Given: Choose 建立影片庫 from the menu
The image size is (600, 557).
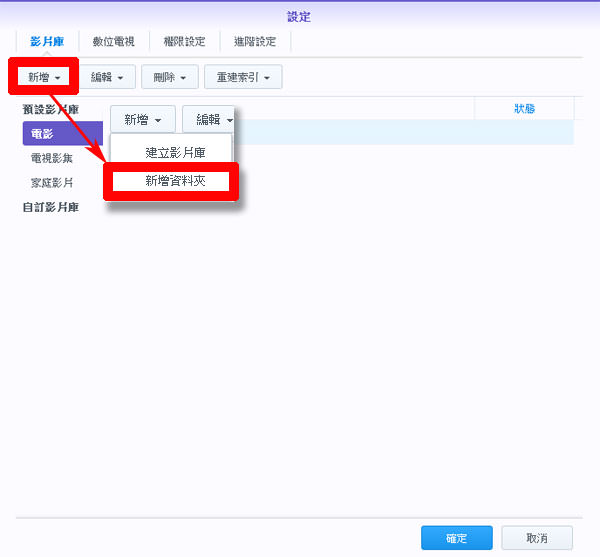Looking at the screenshot, I should coord(175,153).
